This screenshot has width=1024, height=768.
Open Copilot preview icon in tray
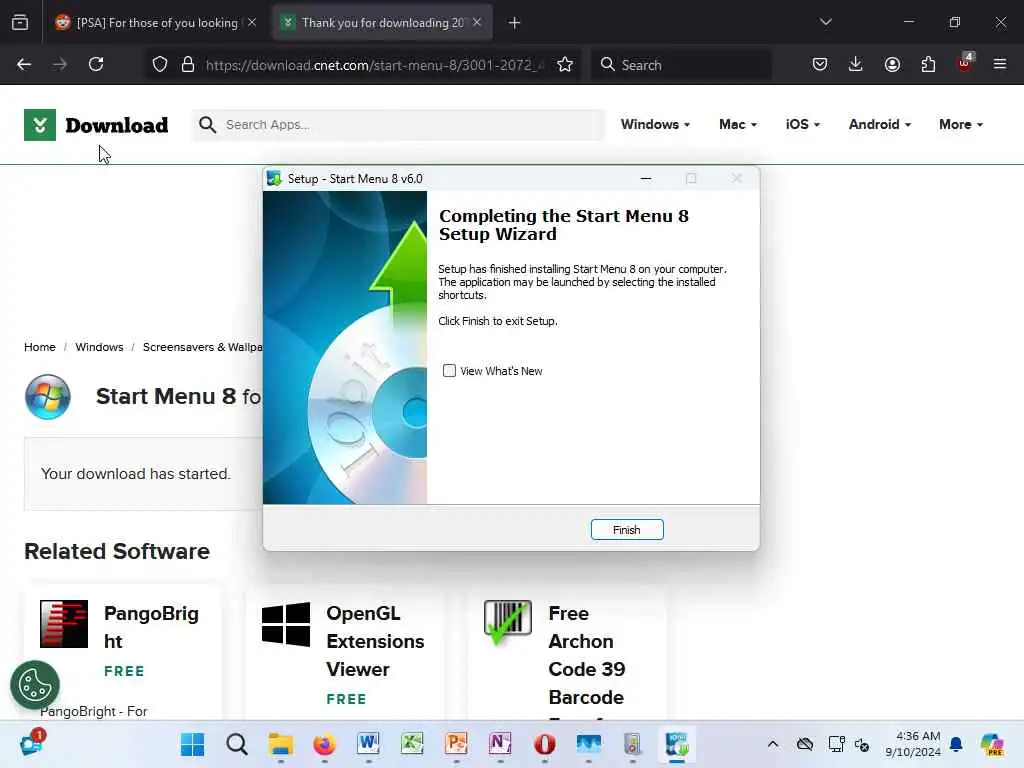[992, 744]
